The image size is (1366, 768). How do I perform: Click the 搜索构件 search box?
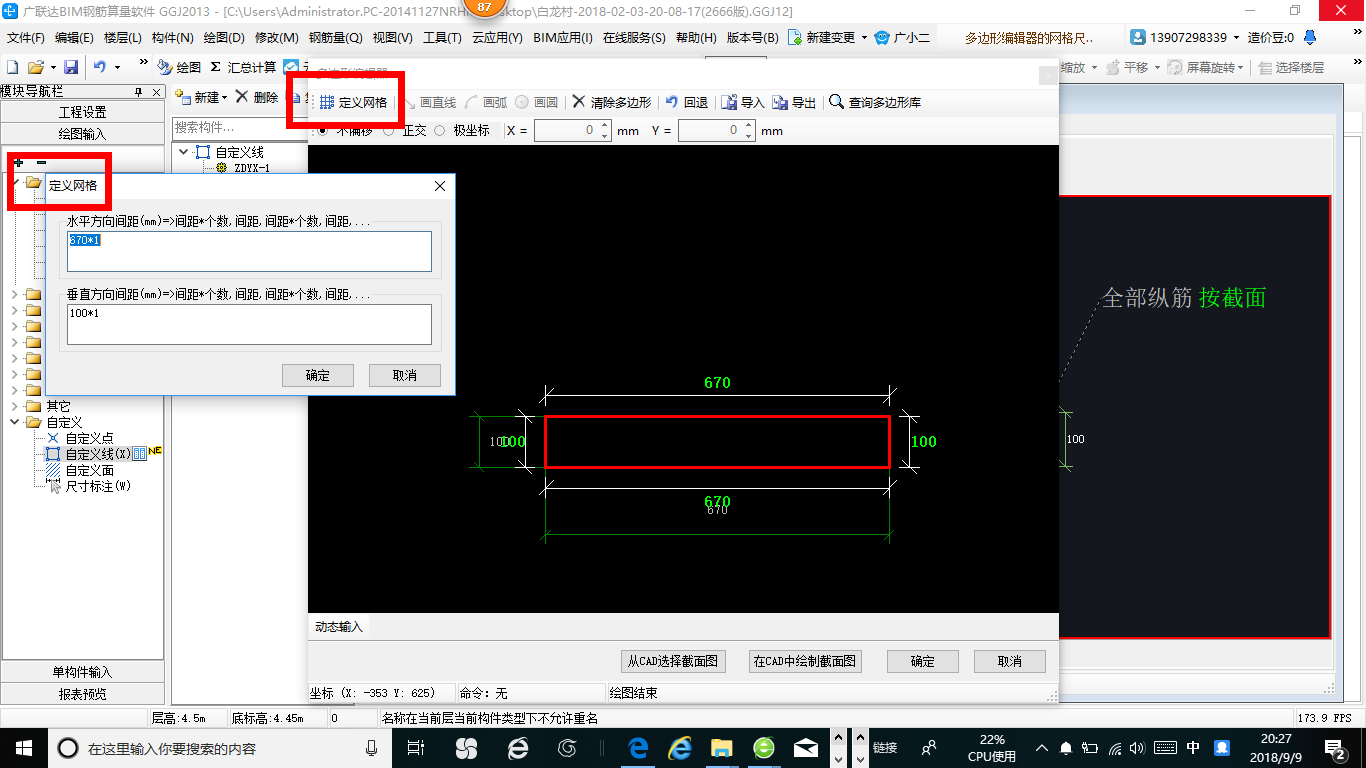click(x=239, y=127)
